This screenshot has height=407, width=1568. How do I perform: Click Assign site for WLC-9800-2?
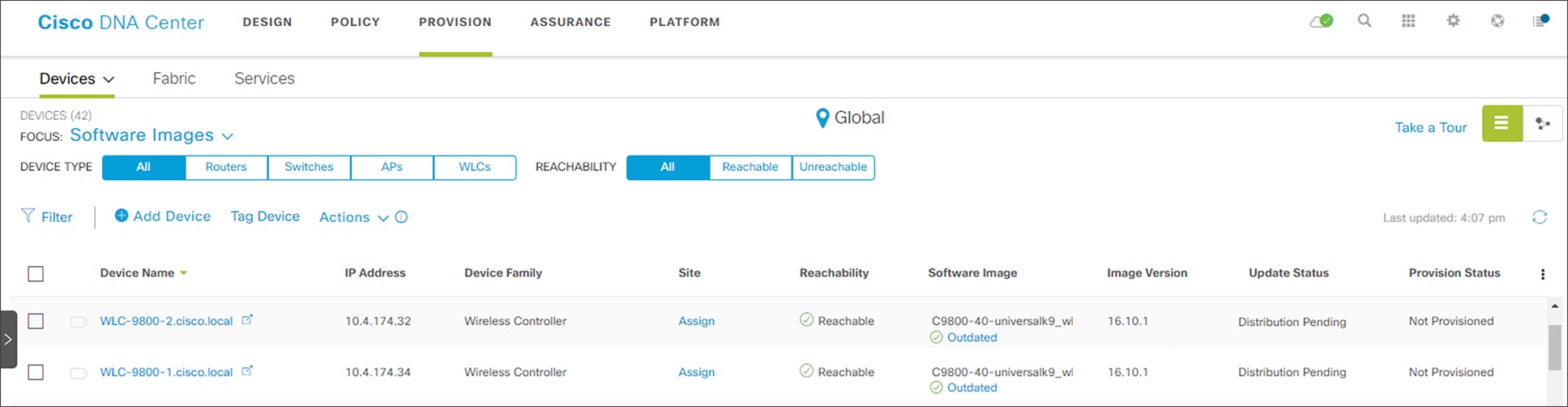point(696,321)
